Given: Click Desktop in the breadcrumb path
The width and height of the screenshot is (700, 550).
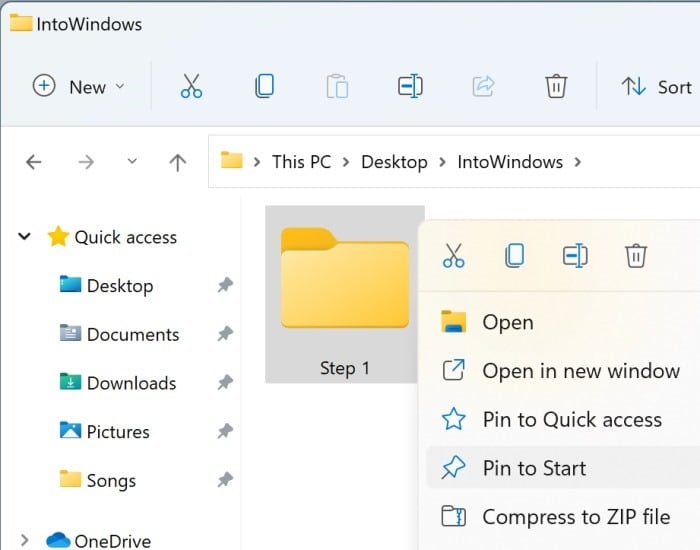Looking at the screenshot, I should pos(394,162).
